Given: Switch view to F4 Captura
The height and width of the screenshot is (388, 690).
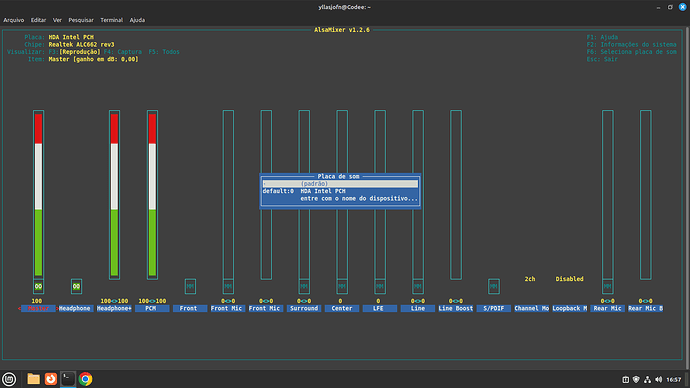Looking at the screenshot, I should coord(123,52).
